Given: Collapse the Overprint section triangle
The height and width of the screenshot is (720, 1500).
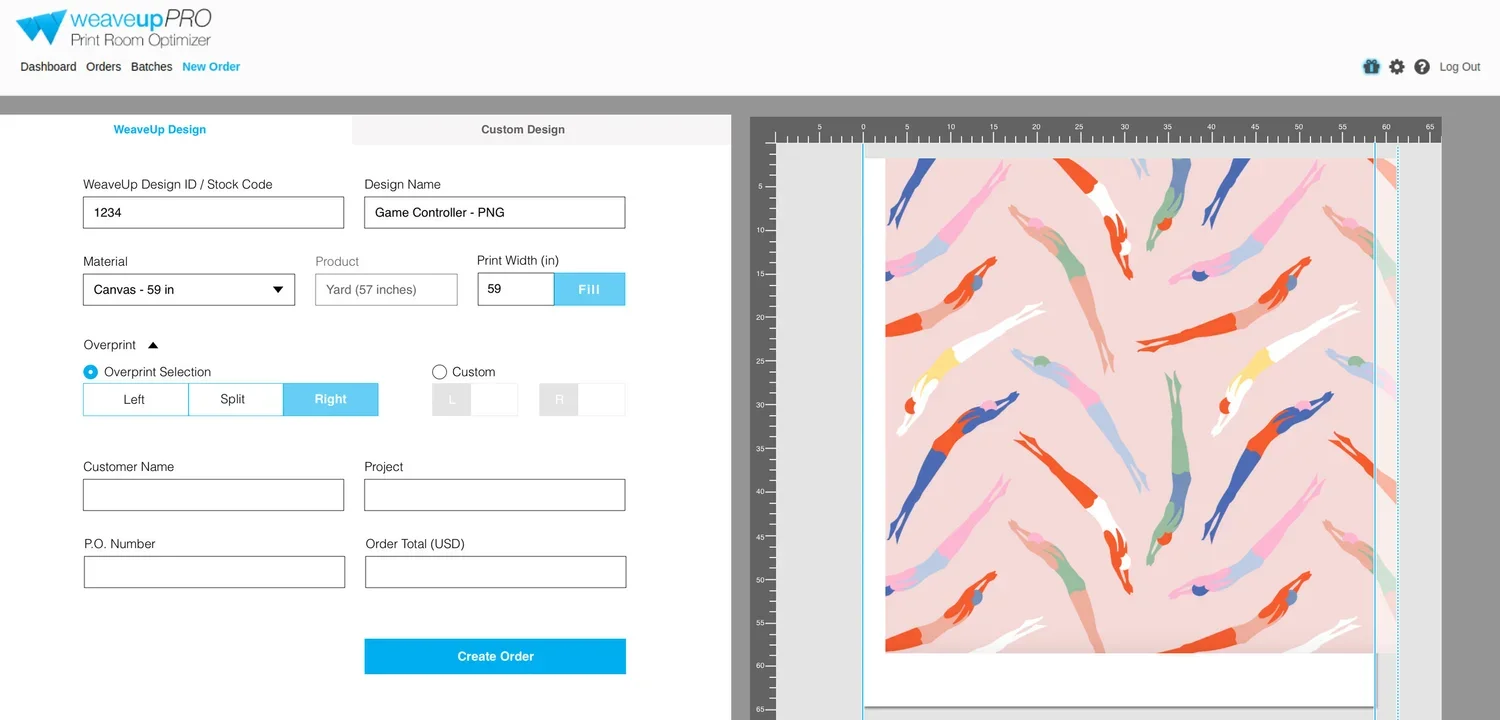Looking at the screenshot, I should click(153, 345).
